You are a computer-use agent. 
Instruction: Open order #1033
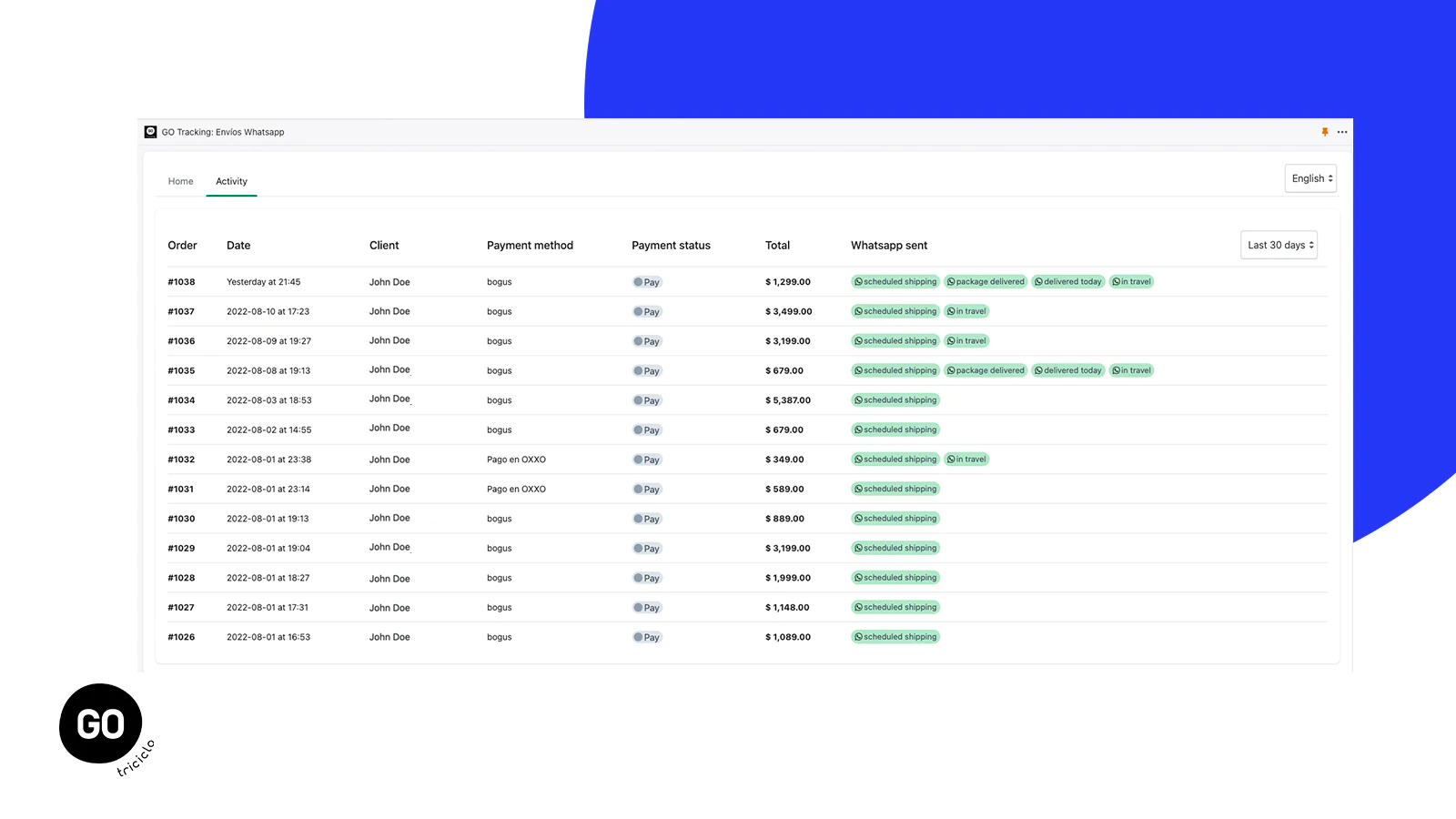tap(181, 430)
